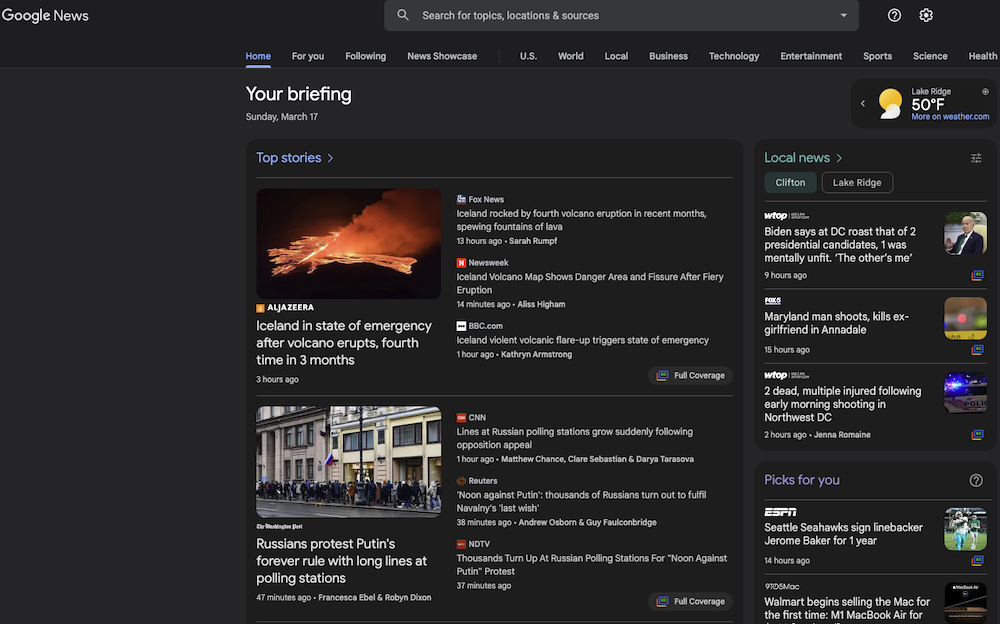Viewport: 1000px width, 624px height.
Task: Select the Clifton location chip
Action: point(790,183)
